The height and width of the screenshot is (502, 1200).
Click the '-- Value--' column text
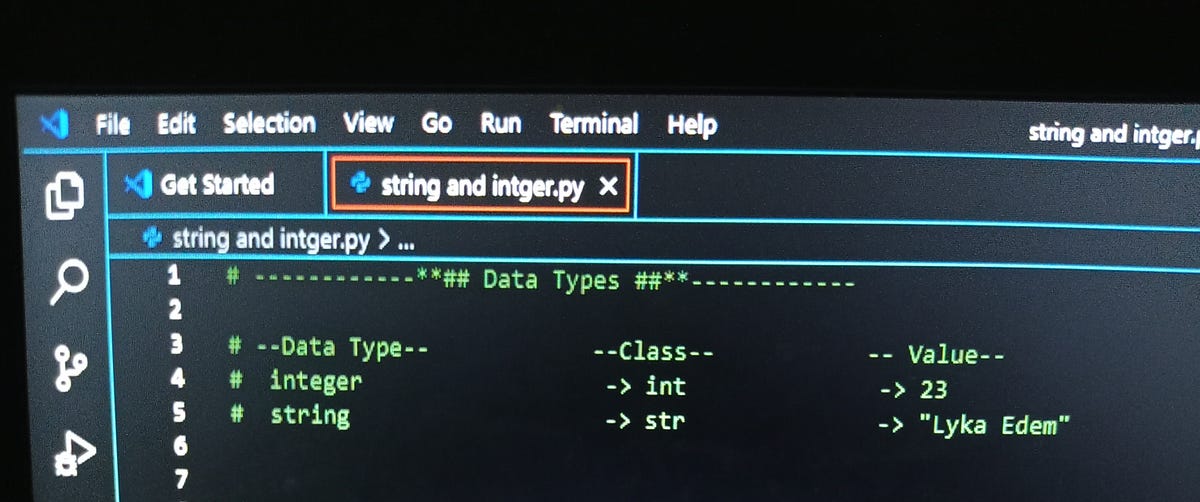[x=936, y=355]
